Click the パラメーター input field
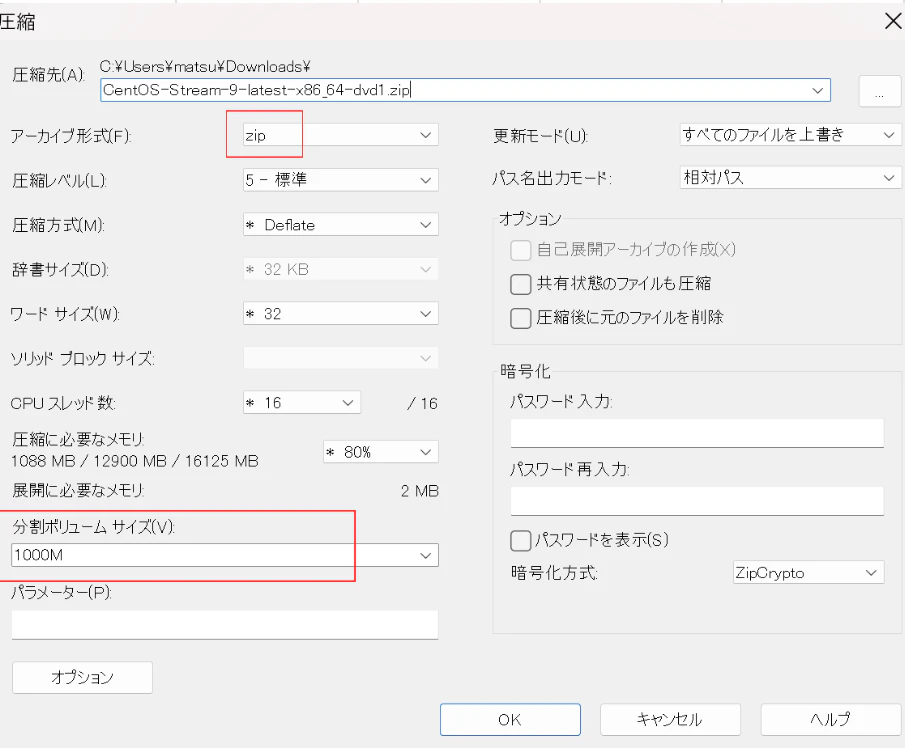The height and width of the screenshot is (748, 905). coord(225,624)
